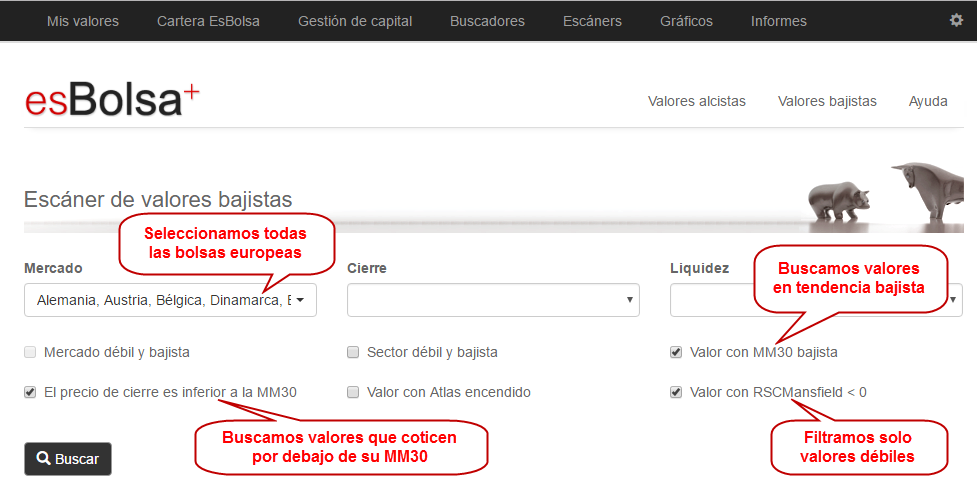Expand the Mercado dropdown

(x=170, y=300)
